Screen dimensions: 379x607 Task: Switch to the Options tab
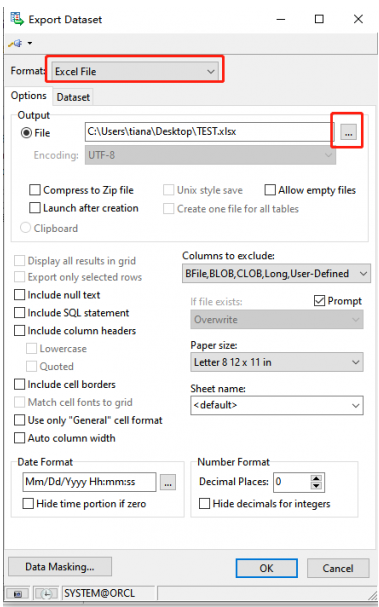click(29, 96)
